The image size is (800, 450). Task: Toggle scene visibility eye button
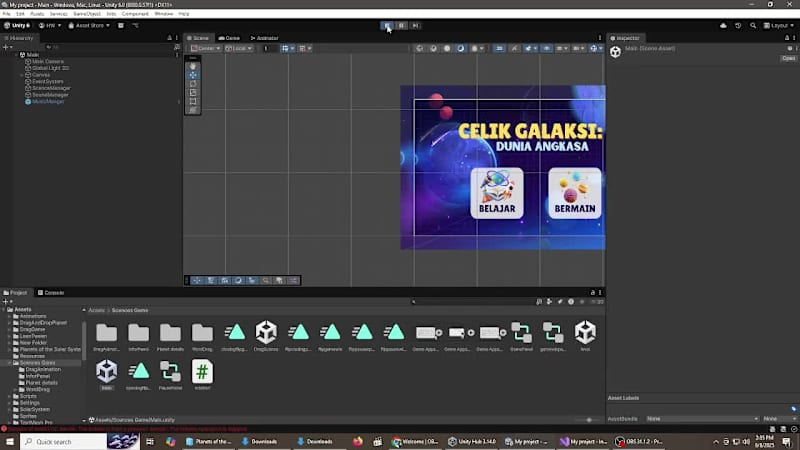[546, 48]
